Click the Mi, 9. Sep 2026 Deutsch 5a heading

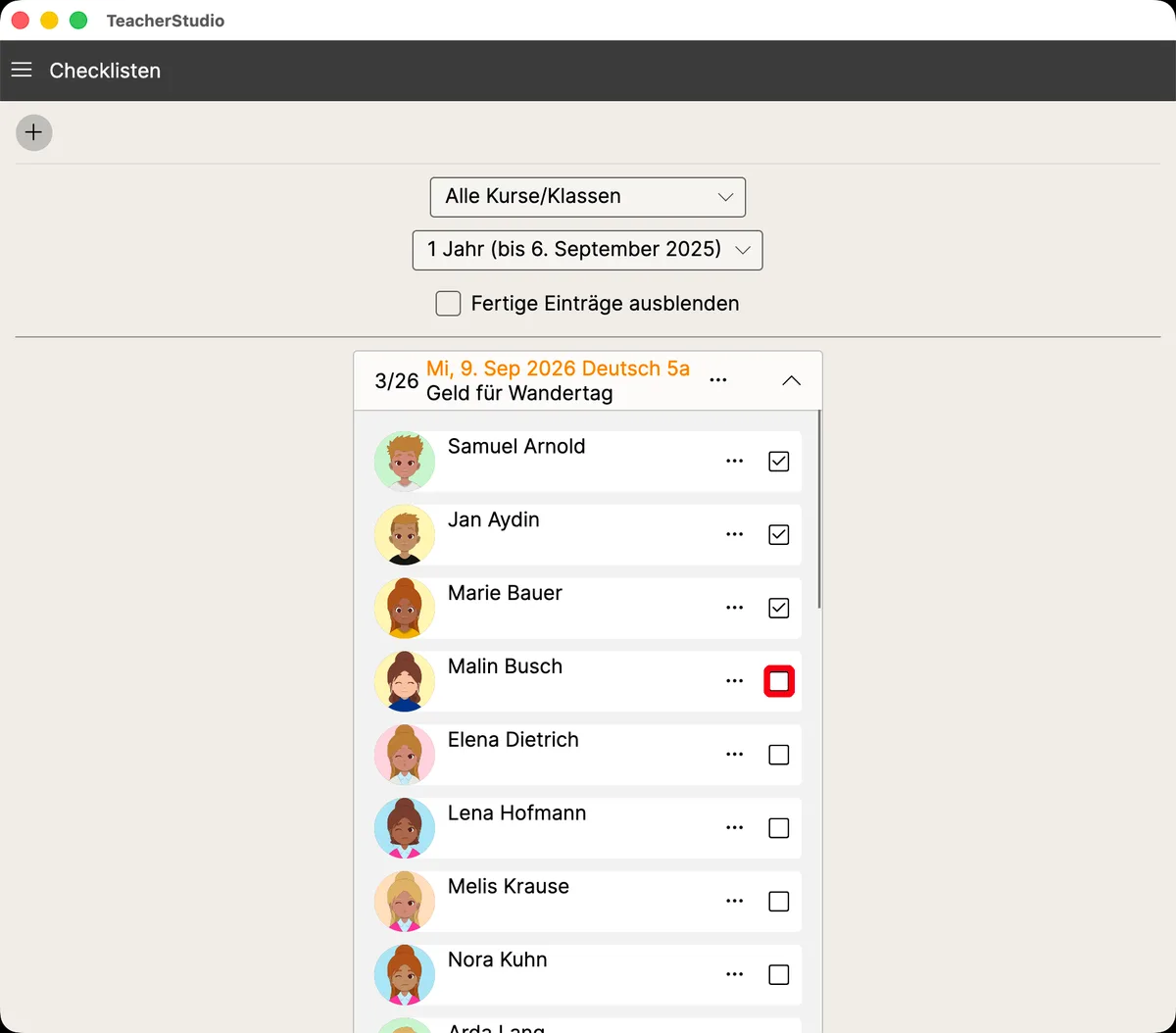(x=559, y=369)
